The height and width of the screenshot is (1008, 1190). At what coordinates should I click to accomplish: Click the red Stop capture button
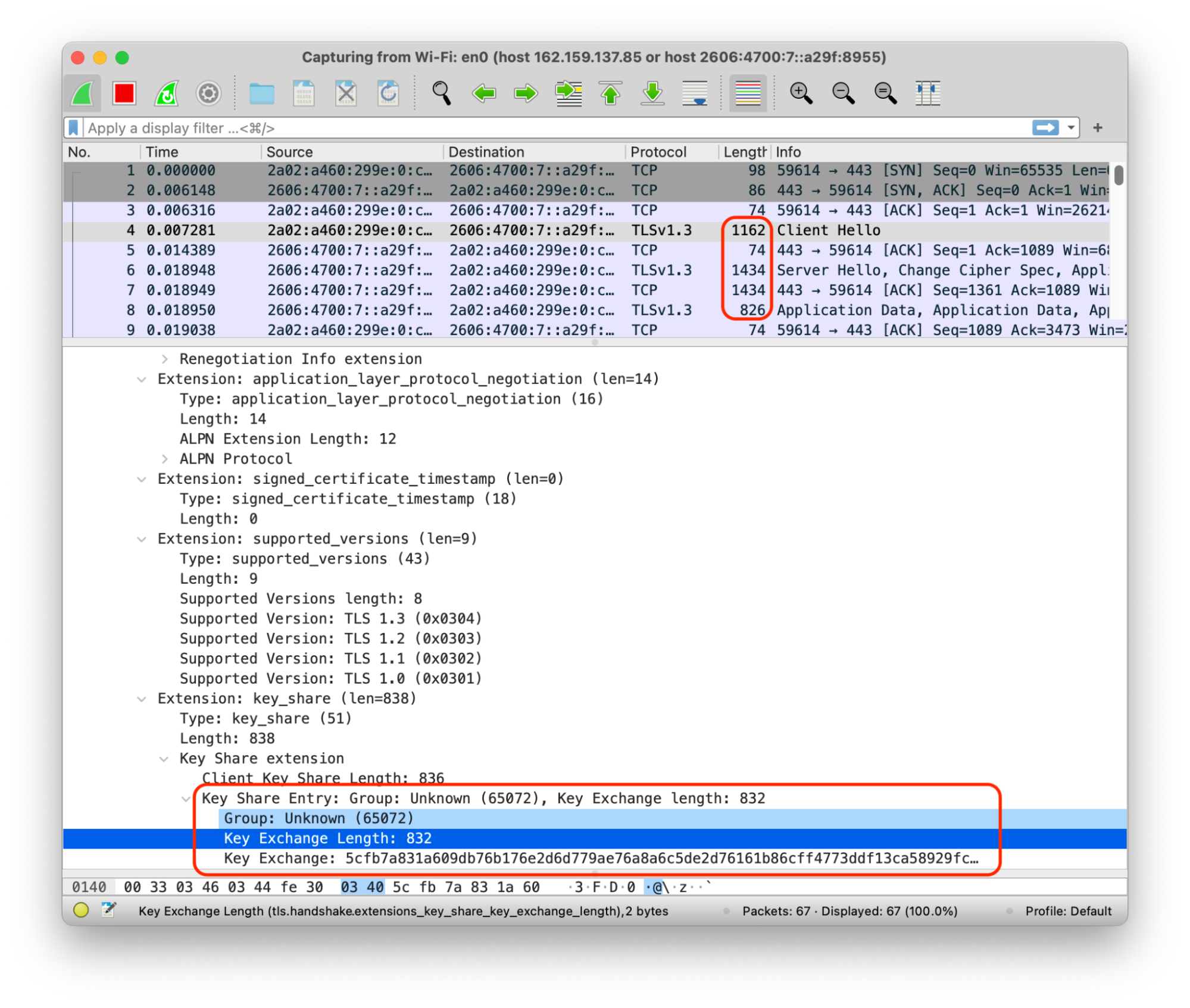click(124, 93)
